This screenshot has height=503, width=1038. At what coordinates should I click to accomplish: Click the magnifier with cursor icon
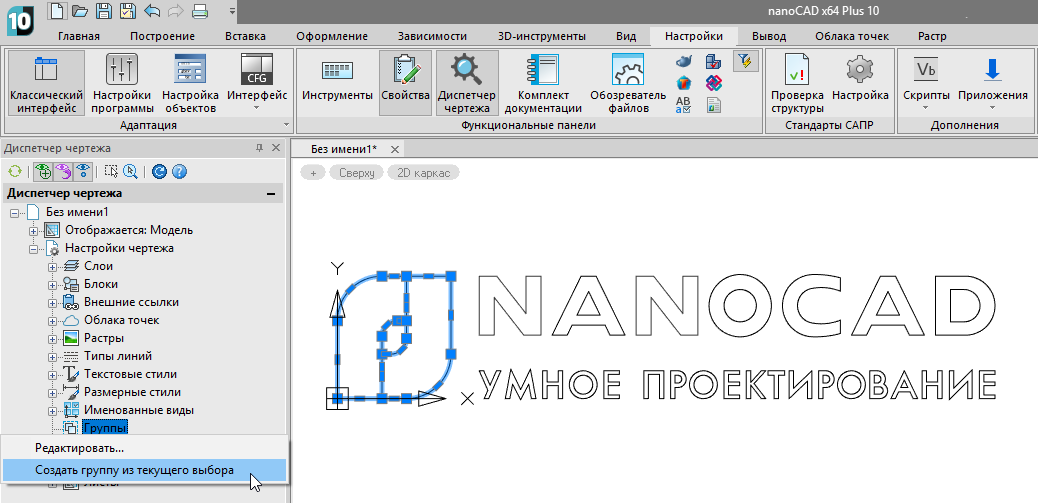130,172
